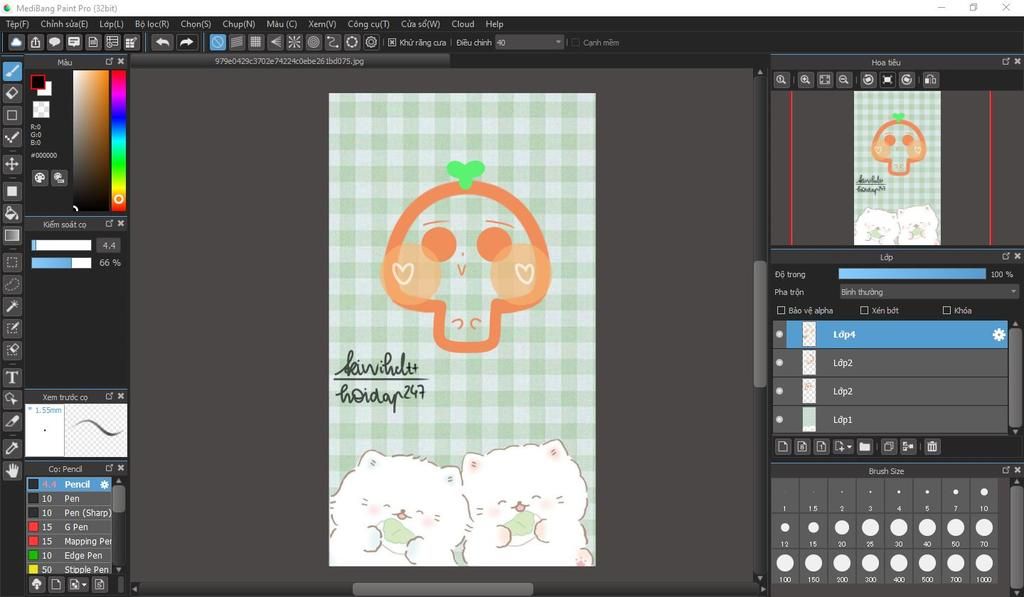Pick the Move tool with the four-arrow icon
Screen dimensions: 1024x597
[x=12, y=163]
